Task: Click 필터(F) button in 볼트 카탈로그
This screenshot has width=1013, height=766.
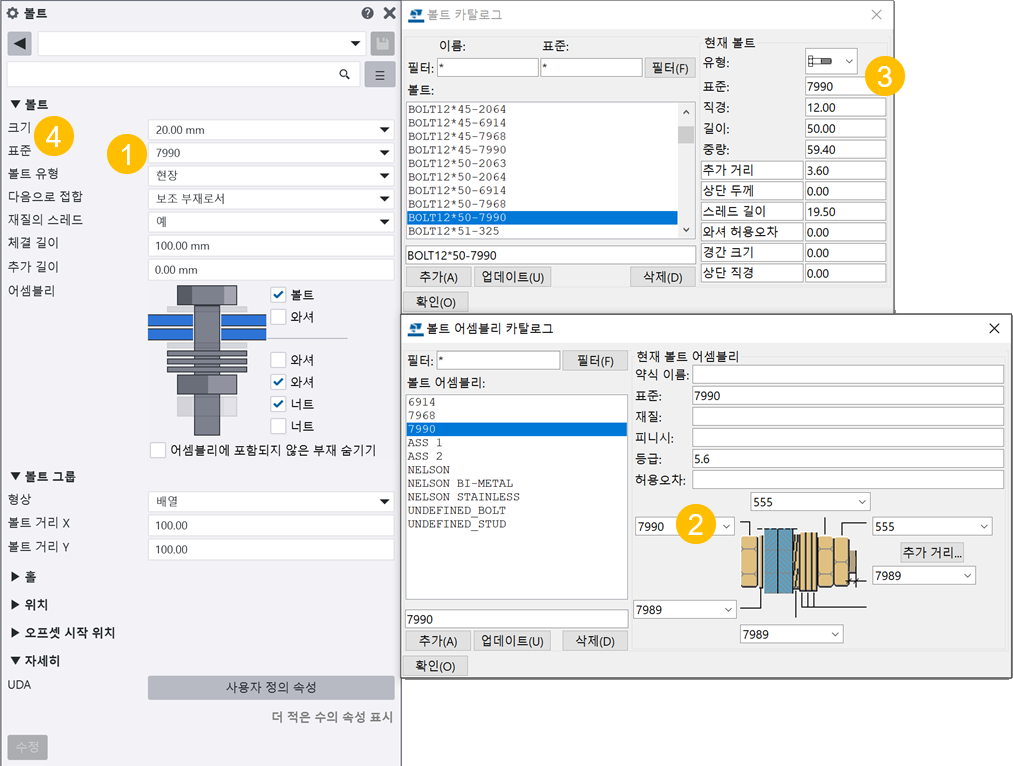Action: coord(670,68)
